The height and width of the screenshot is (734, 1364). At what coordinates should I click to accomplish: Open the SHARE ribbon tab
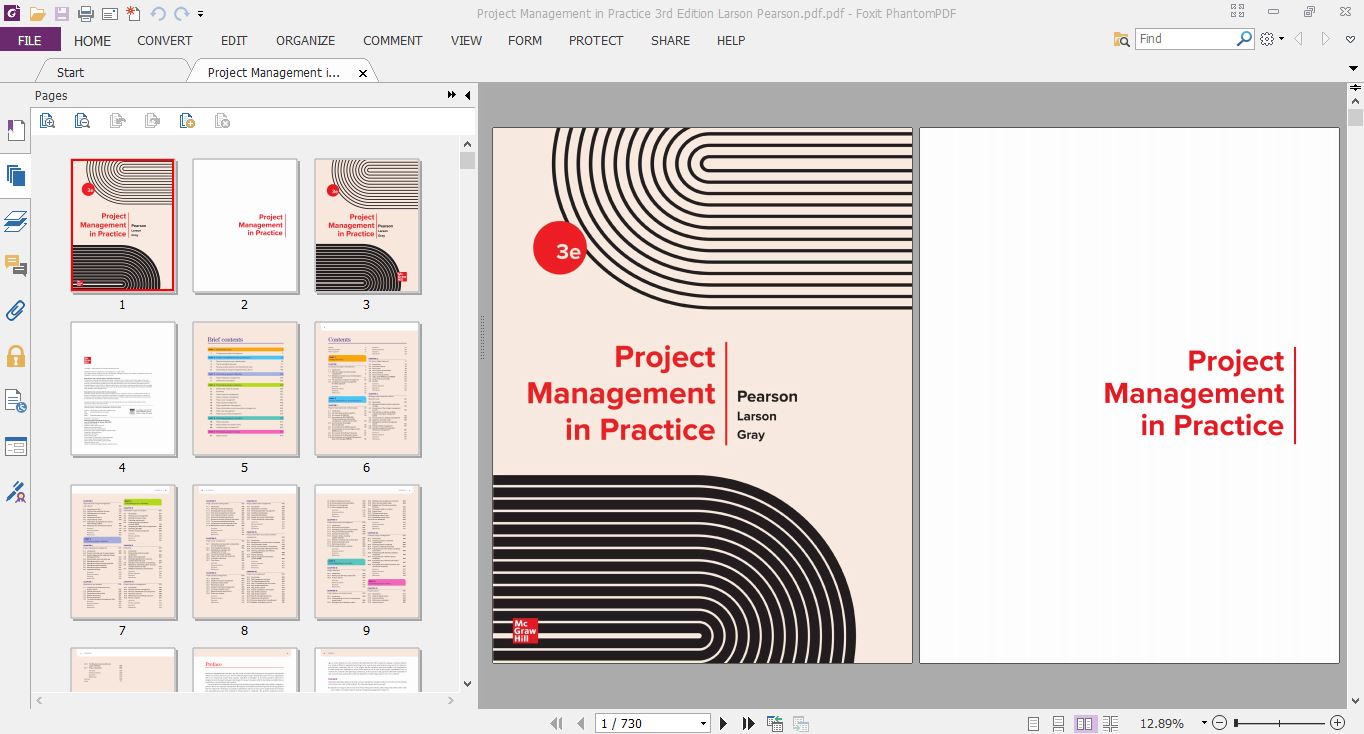[670, 40]
